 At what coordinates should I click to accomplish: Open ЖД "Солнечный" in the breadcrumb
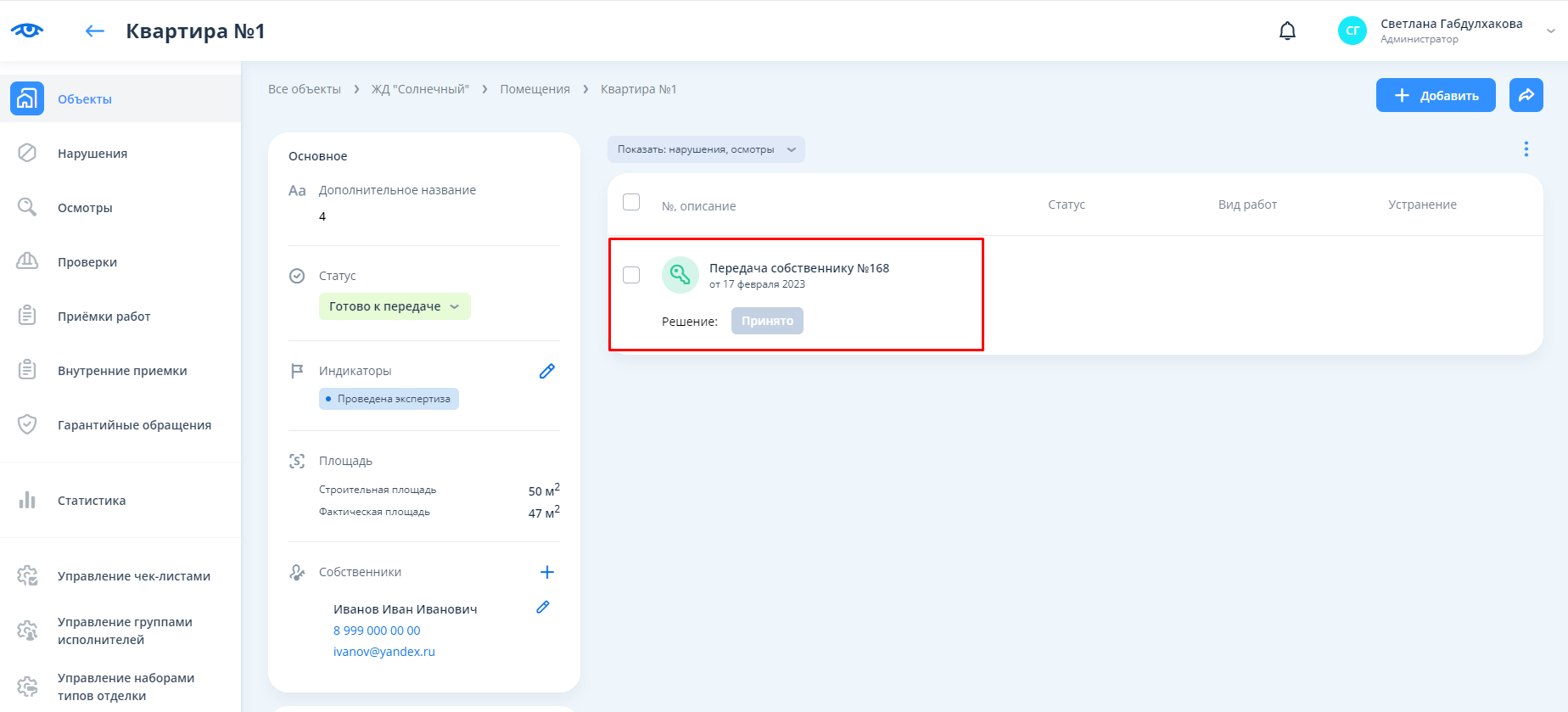coord(420,89)
